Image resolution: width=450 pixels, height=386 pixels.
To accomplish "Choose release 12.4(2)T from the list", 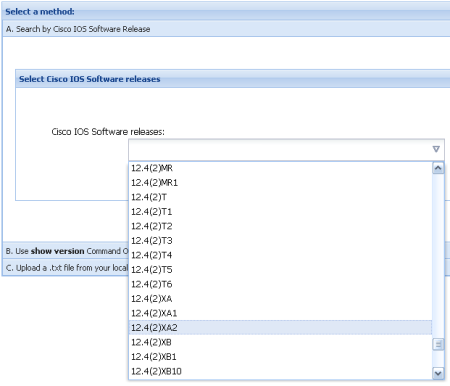I will coord(280,197).
